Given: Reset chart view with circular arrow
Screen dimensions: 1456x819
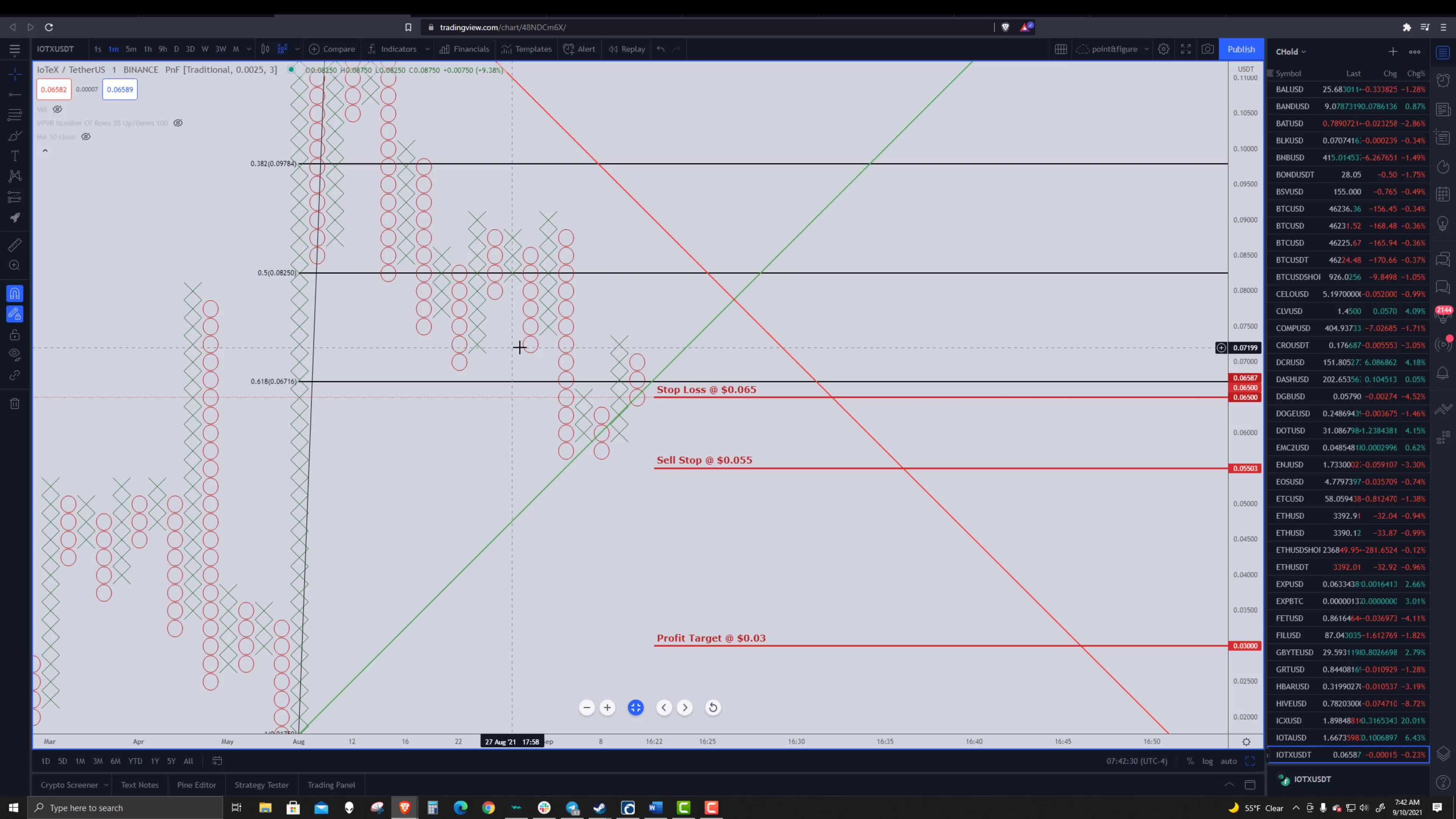Looking at the screenshot, I should click(x=713, y=708).
